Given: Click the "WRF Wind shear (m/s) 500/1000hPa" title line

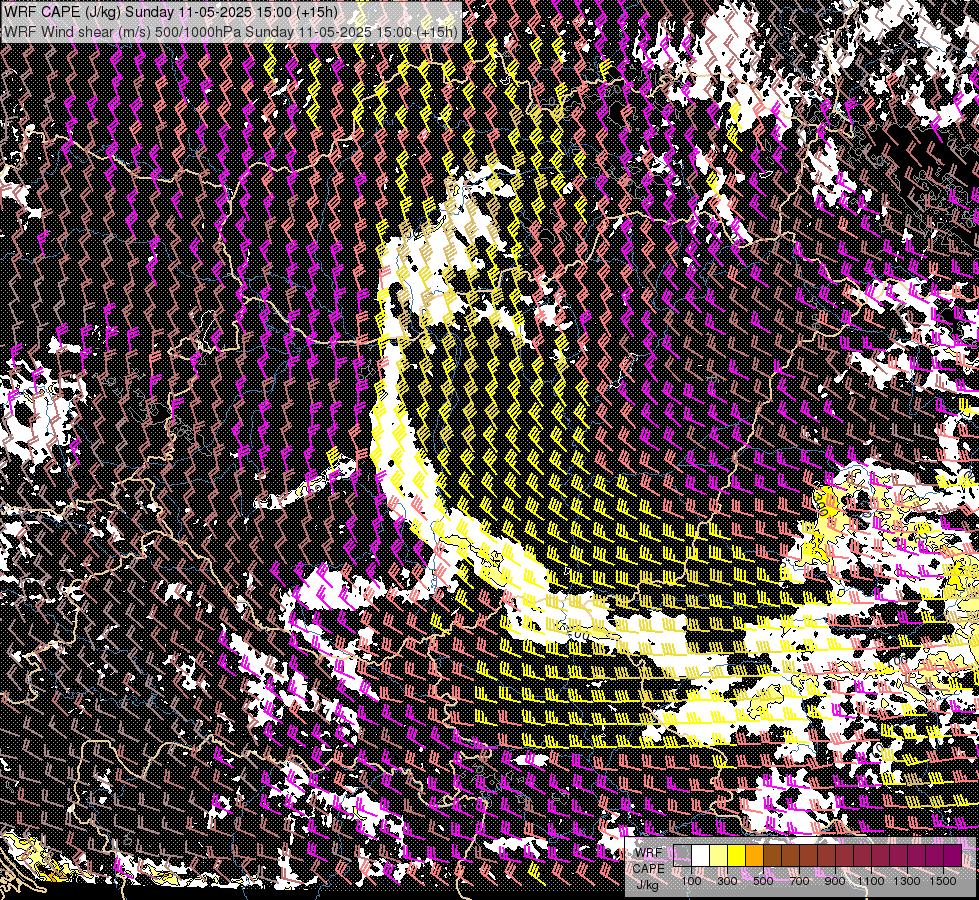Looking at the screenshot, I should pyautogui.click(x=230, y=31).
